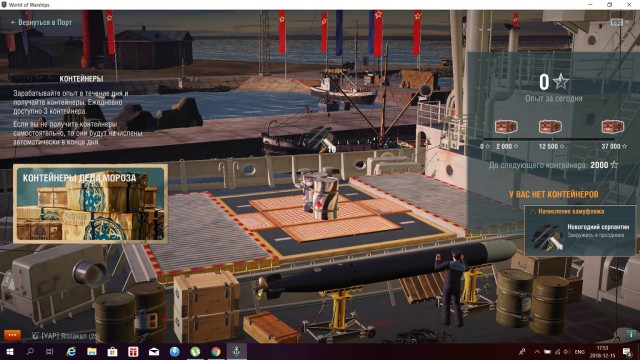
Task: Click the 'У ВАС НЕТ КОНТЕЙНЕРОВ' text
Action: pos(554,194)
